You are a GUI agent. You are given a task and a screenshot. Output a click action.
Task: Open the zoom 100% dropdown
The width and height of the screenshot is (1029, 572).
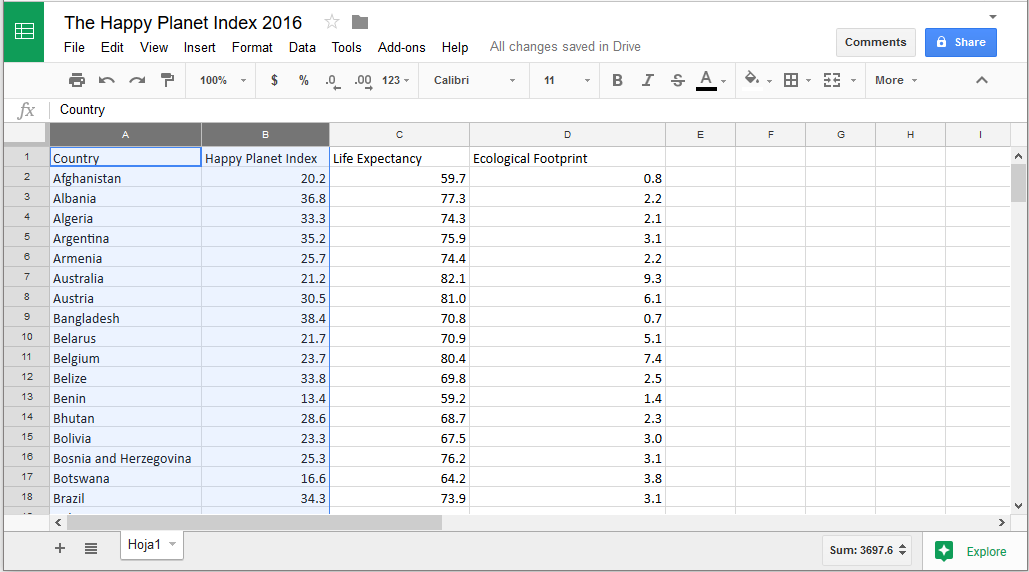point(222,80)
